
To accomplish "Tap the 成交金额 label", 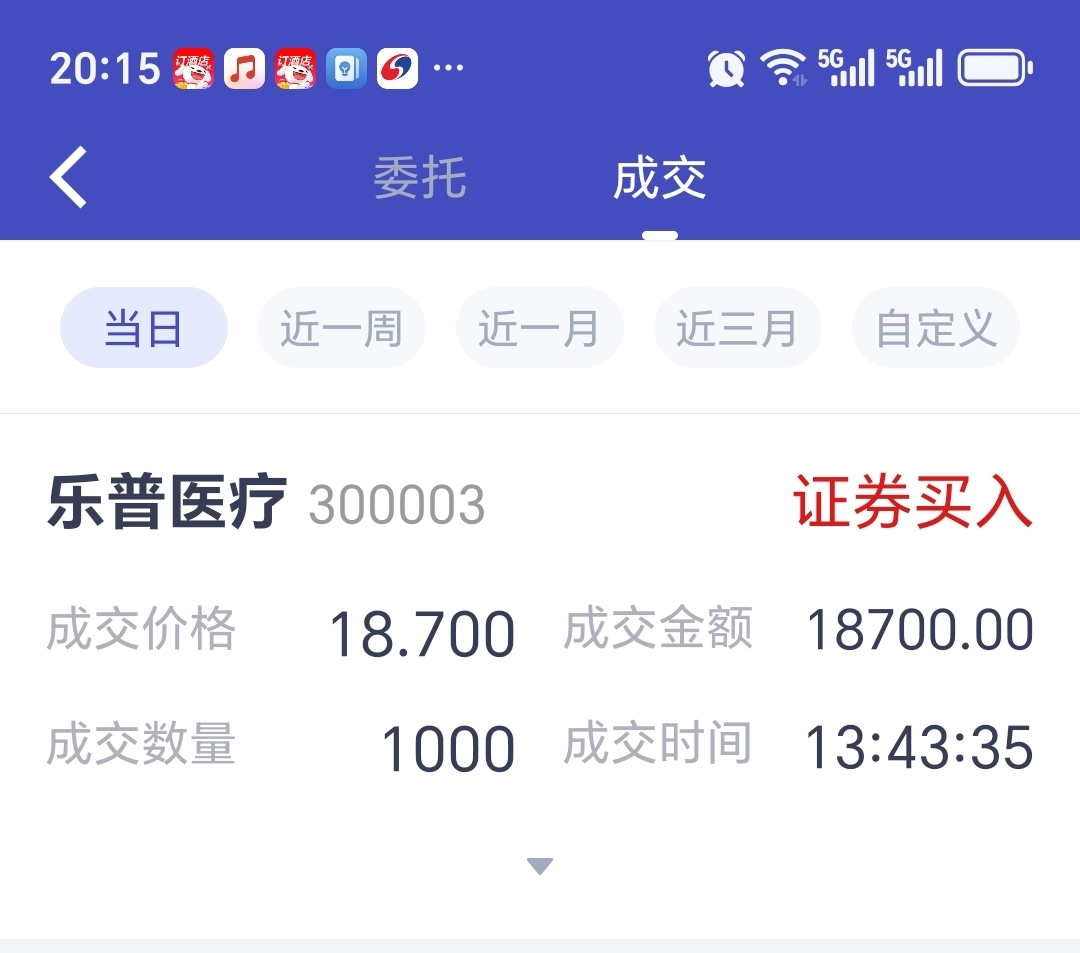I will point(658,627).
